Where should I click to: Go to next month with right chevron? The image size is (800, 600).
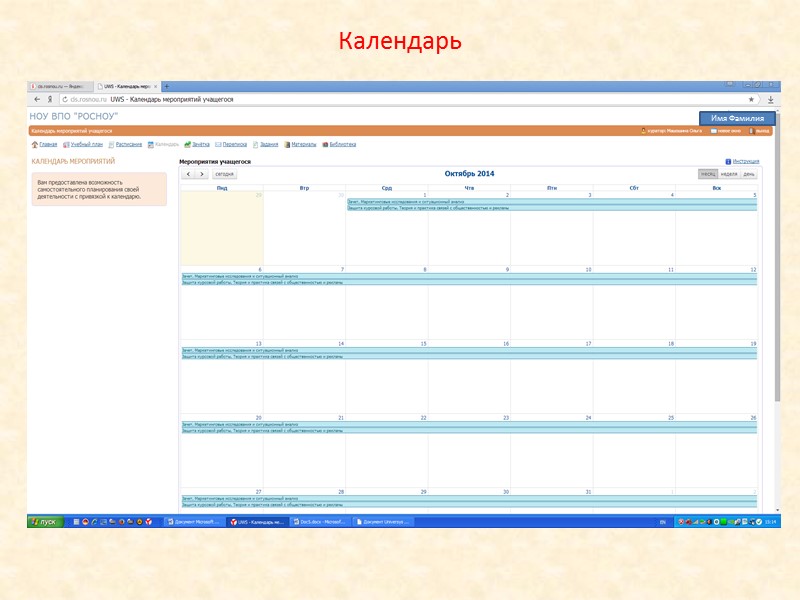(x=202, y=174)
